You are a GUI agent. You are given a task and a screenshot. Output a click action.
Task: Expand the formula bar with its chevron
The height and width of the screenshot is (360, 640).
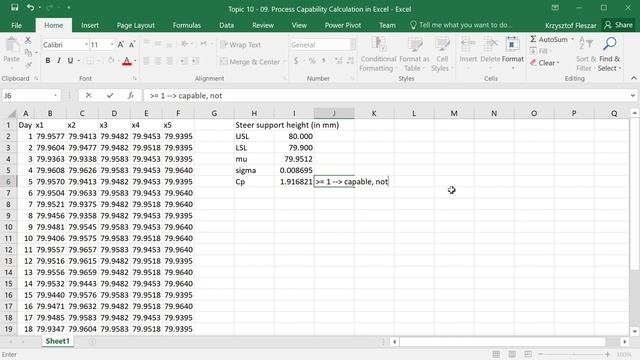[x=632, y=96]
